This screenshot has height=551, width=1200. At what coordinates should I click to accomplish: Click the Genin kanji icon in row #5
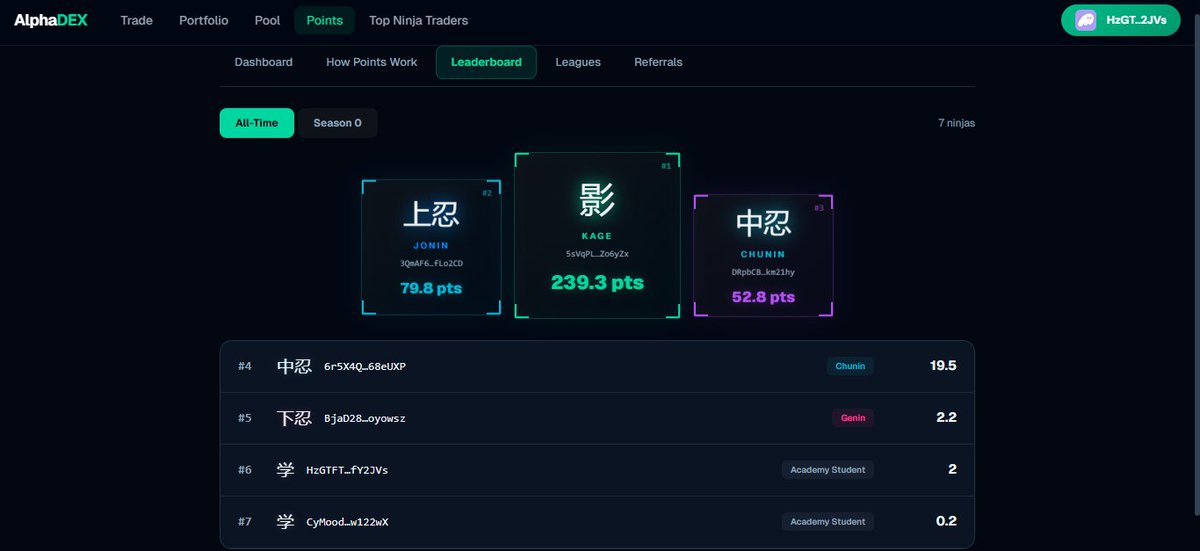[294, 418]
